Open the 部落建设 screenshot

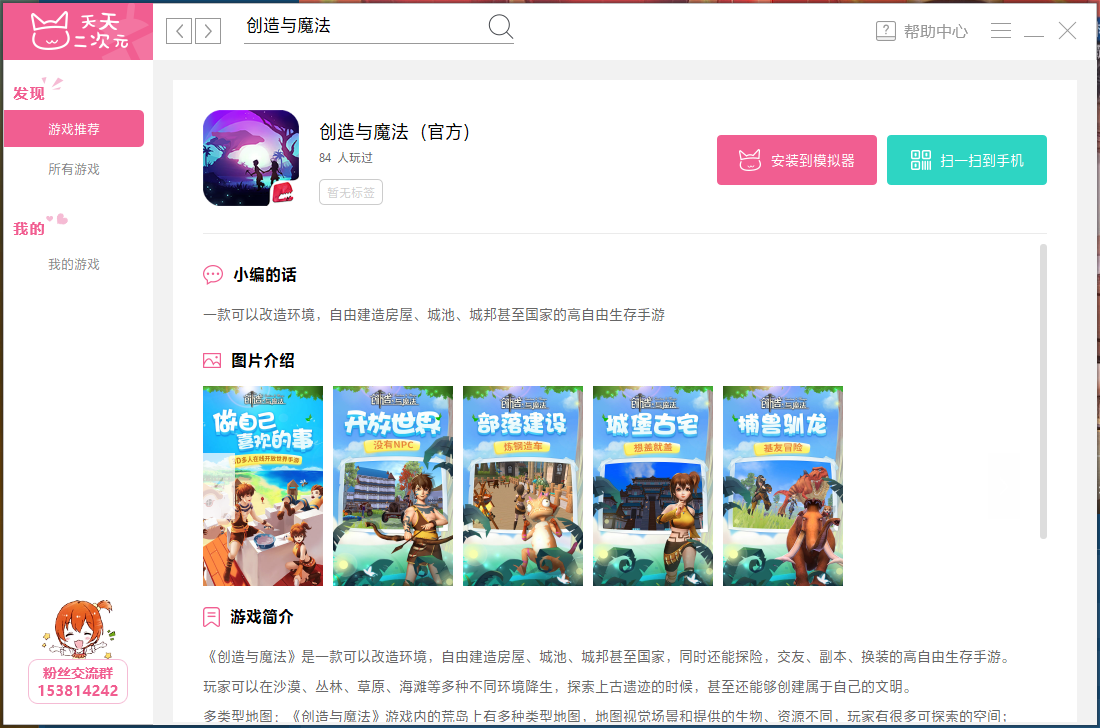tap(523, 486)
